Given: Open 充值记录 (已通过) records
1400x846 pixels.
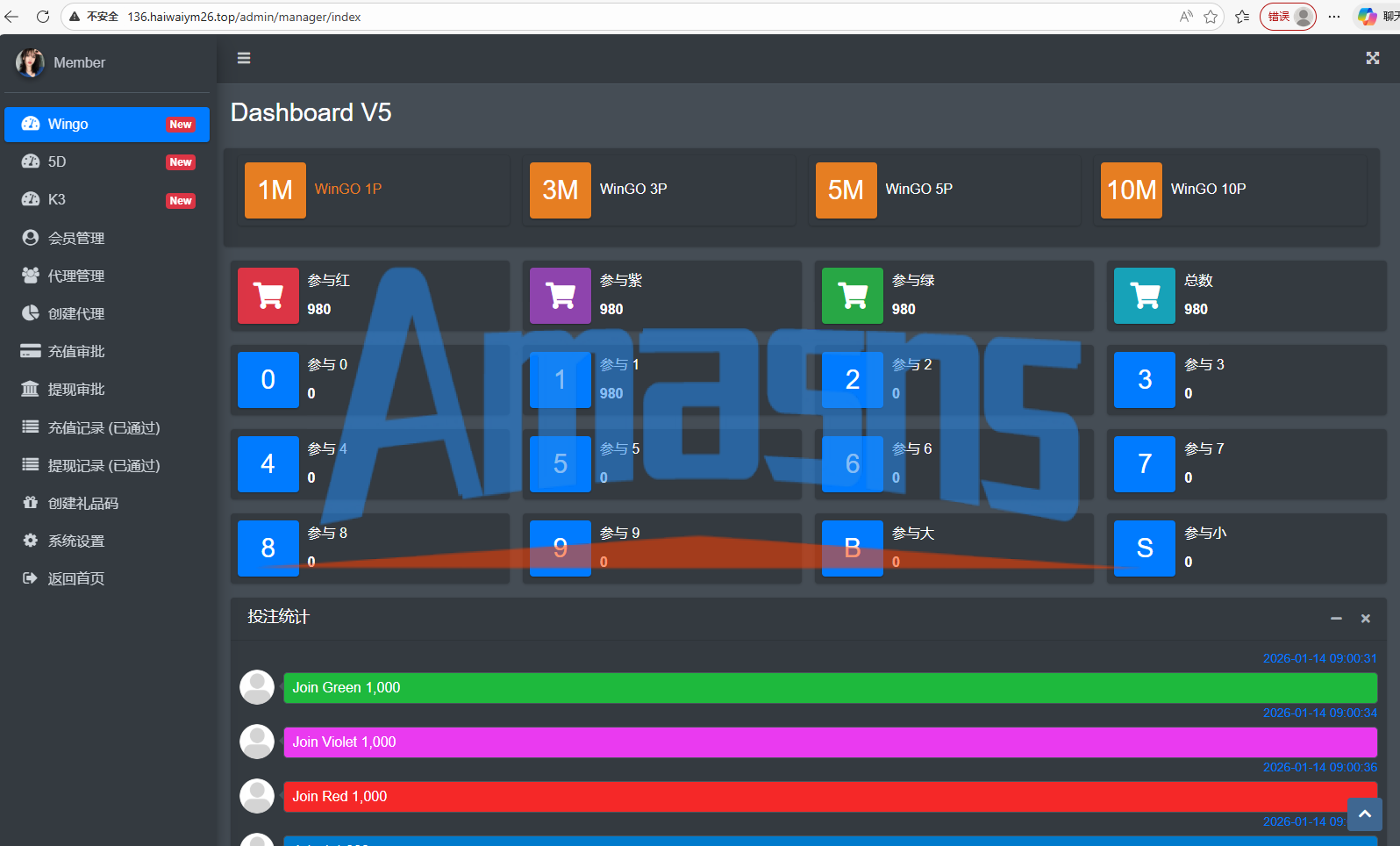Looking at the screenshot, I should pyautogui.click(x=107, y=427).
